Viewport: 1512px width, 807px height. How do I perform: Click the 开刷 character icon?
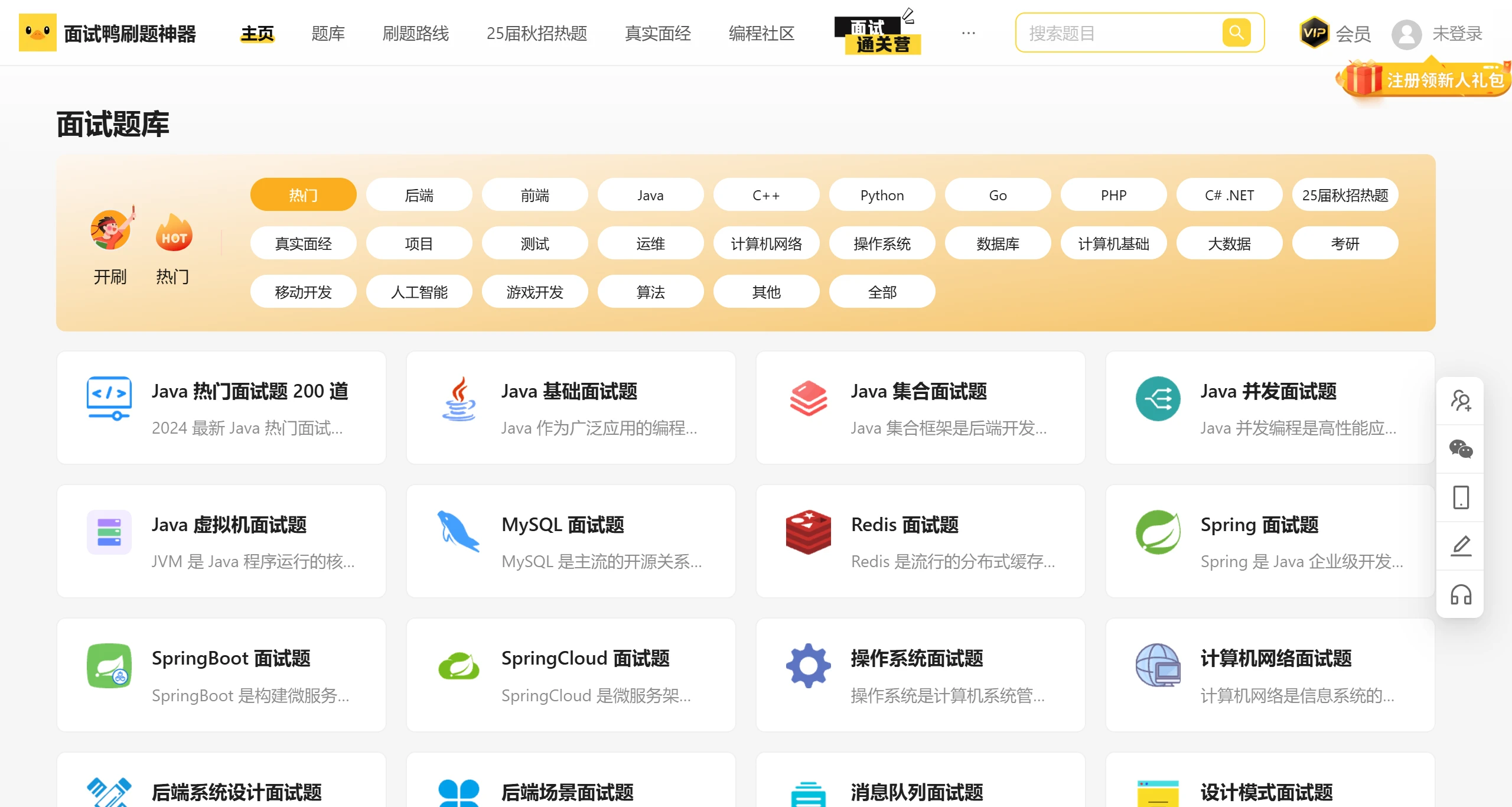point(112,229)
